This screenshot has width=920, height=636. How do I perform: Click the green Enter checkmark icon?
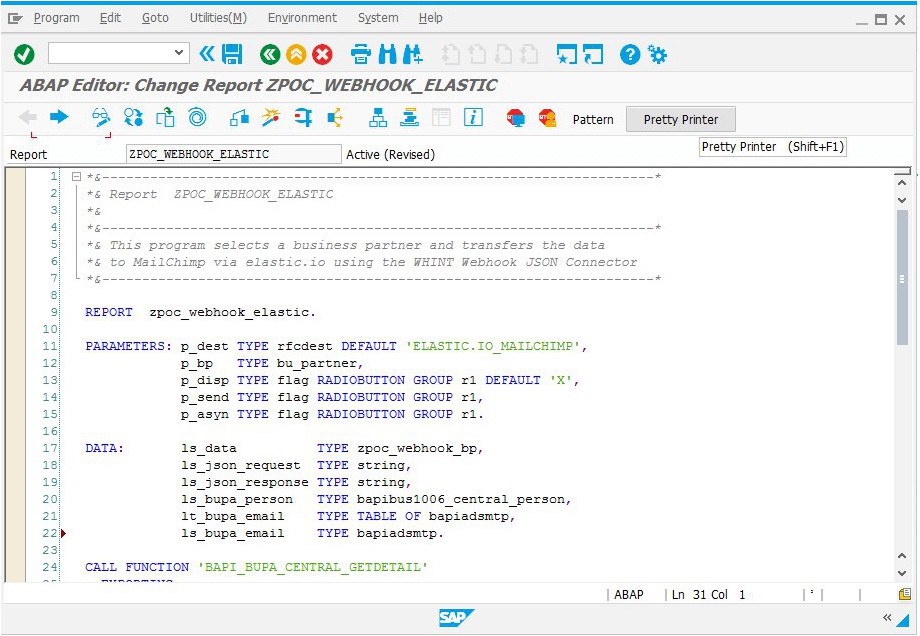pyautogui.click(x=24, y=55)
